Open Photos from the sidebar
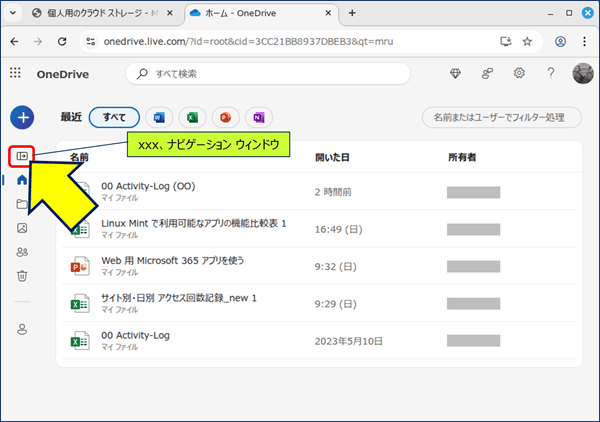The height and width of the screenshot is (422, 600). click(x=22, y=228)
